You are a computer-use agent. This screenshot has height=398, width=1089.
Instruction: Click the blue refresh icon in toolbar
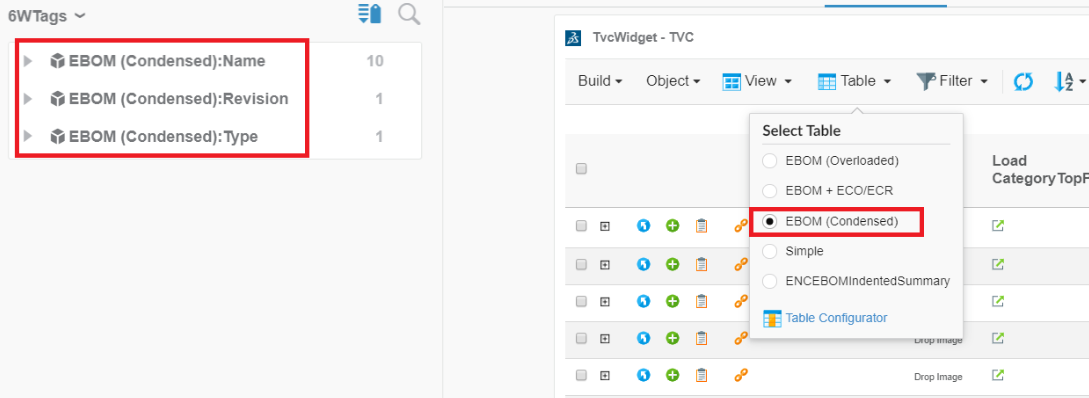(1023, 82)
